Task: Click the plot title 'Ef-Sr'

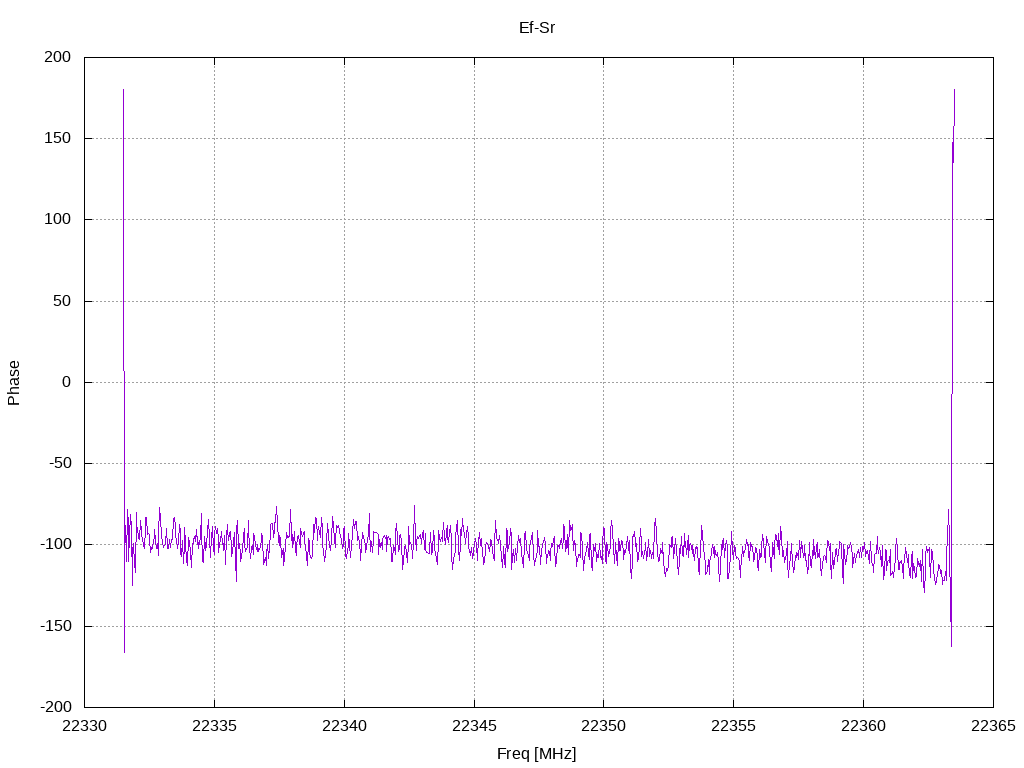Action: coord(537,28)
